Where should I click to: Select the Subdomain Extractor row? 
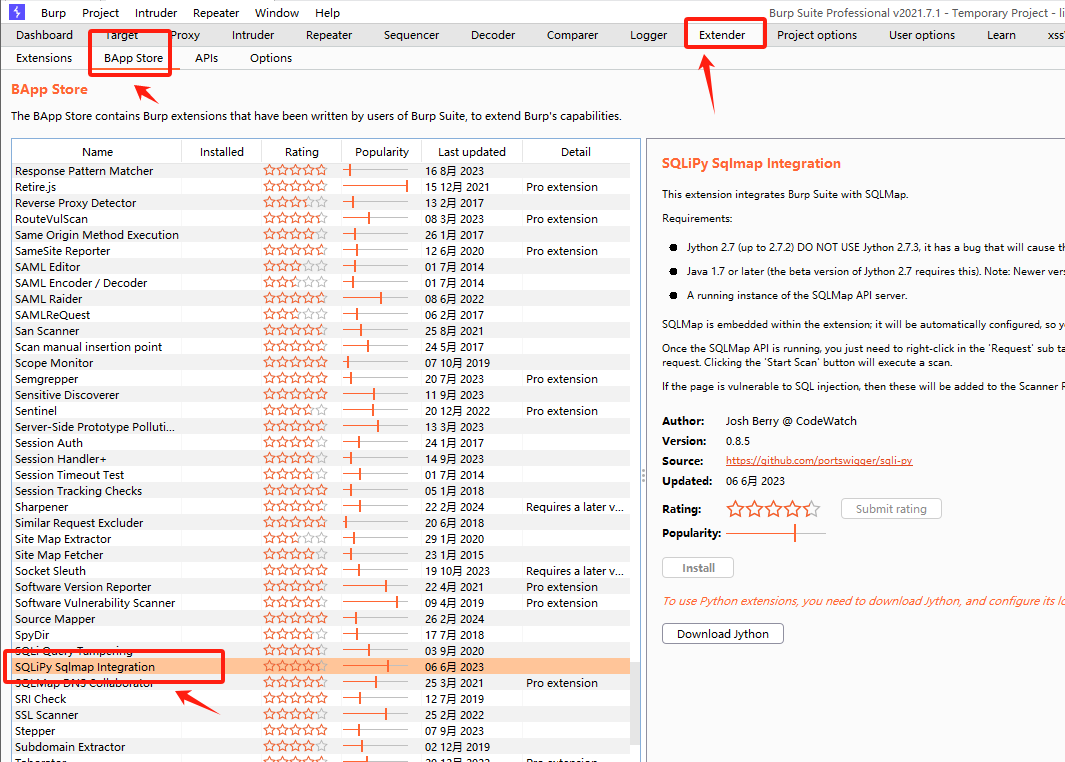pyautogui.click(x=321, y=747)
